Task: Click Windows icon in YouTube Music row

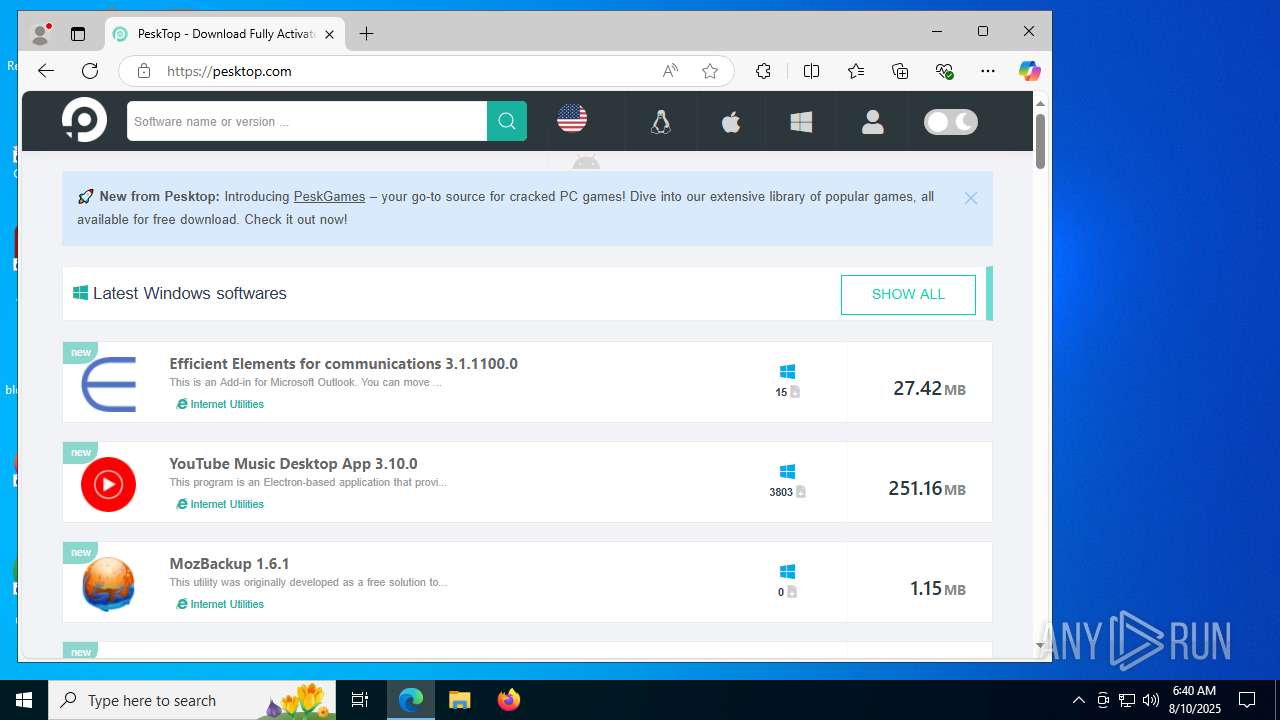Action: (787, 471)
